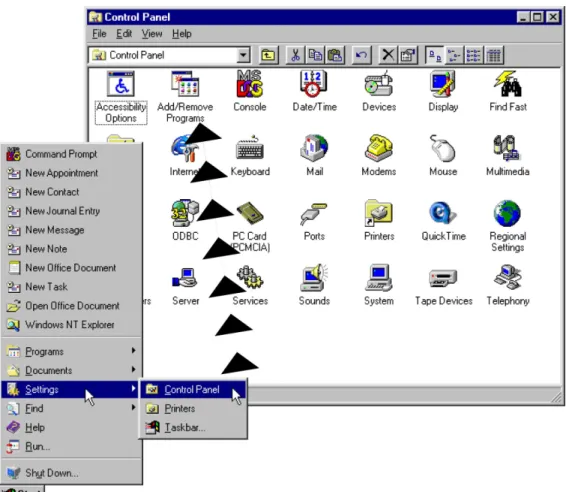Switch to Large Icons view
This screenshot has height=492, width=566.
coord(435,55)
